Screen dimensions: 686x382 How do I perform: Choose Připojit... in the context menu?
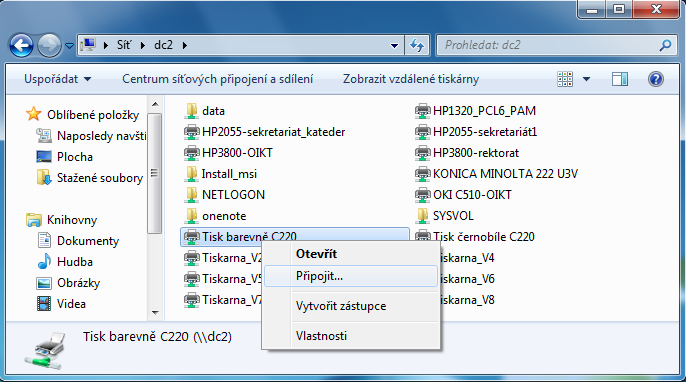(351, 276)
